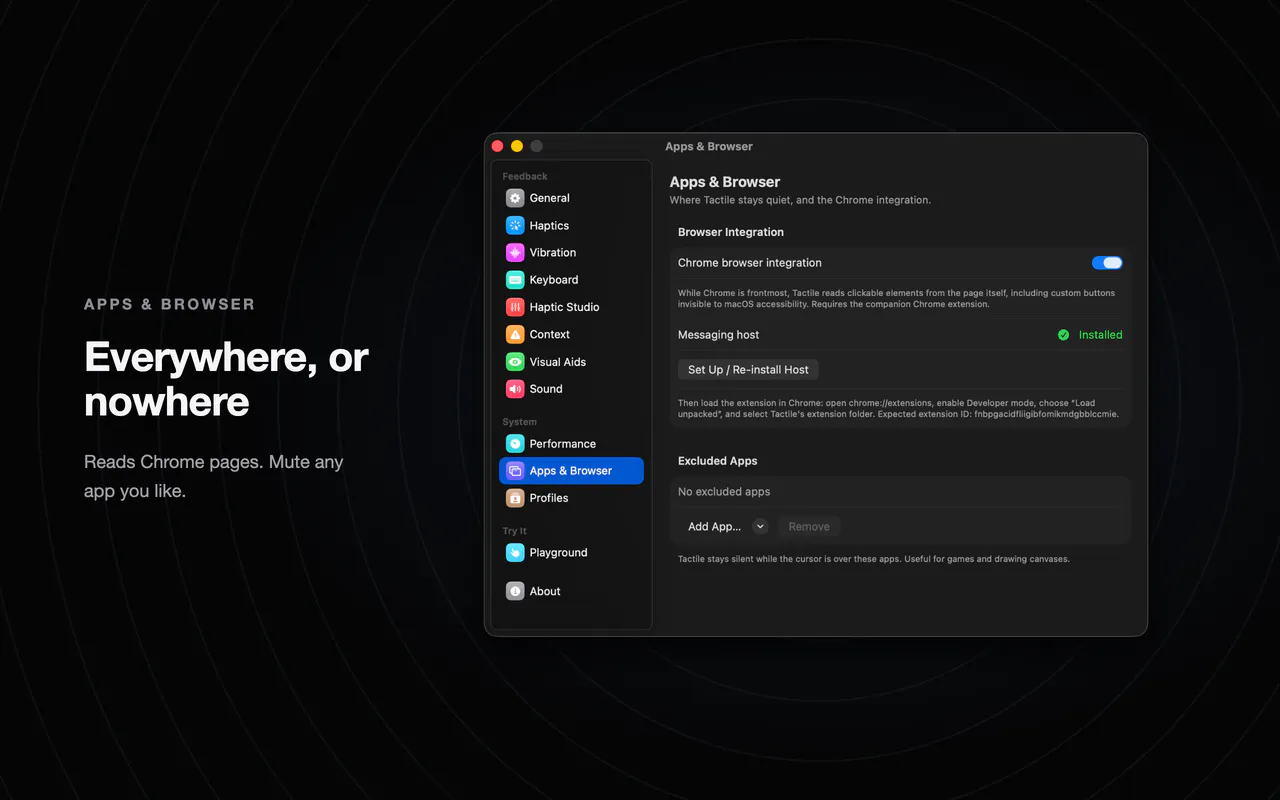1280x800 pixels.
Task: Click the Keyboard sidebar icon
Action: pyautogui.click(x=515, y=280)
